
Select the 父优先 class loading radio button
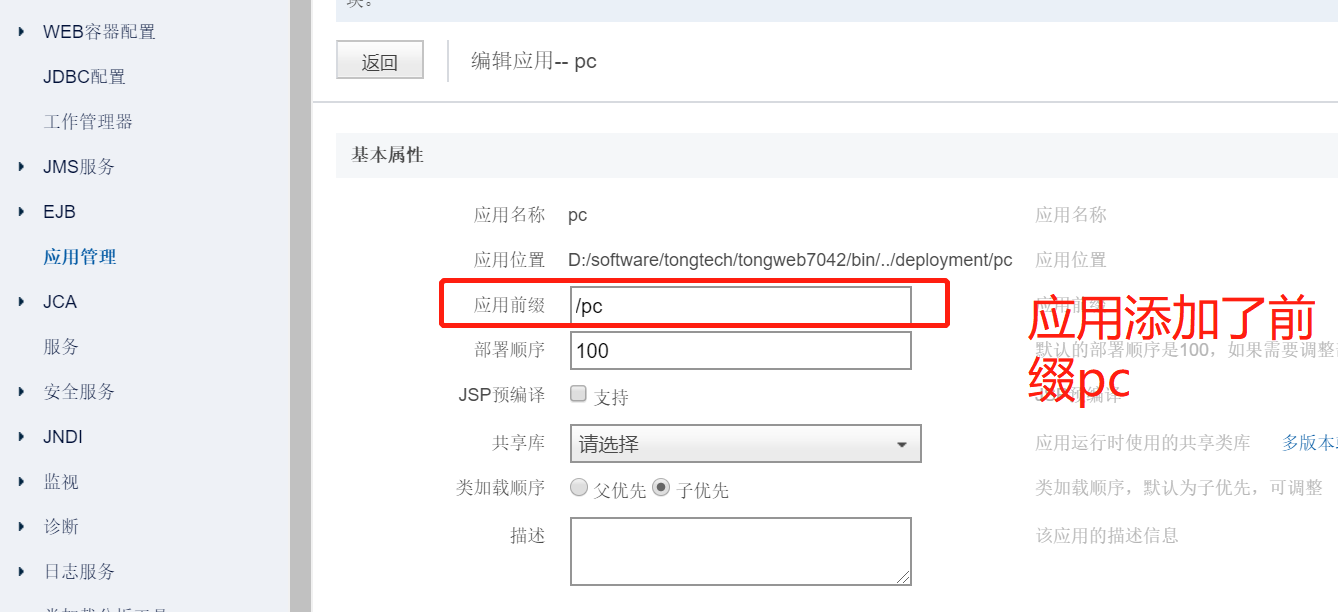click(x=578, y=487)
